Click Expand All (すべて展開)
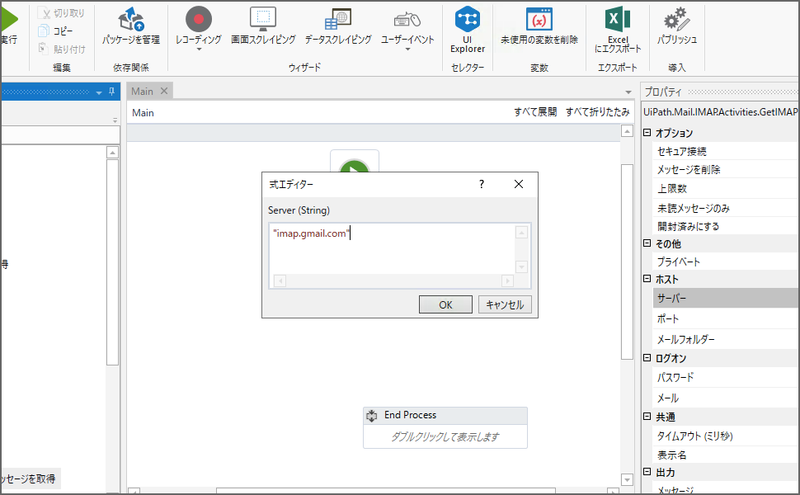The image size is (800, 495). point(535,112)
